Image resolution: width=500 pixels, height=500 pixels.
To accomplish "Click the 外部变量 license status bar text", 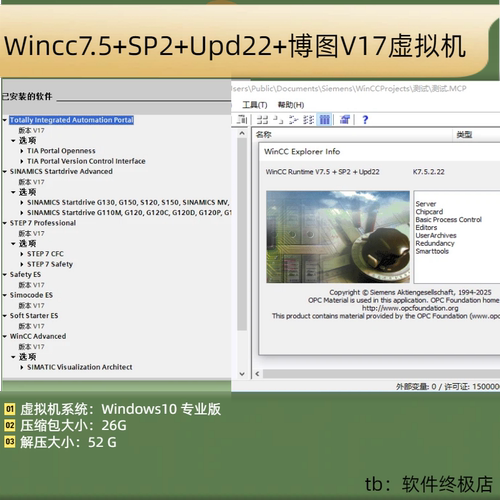I will (448, 387).
